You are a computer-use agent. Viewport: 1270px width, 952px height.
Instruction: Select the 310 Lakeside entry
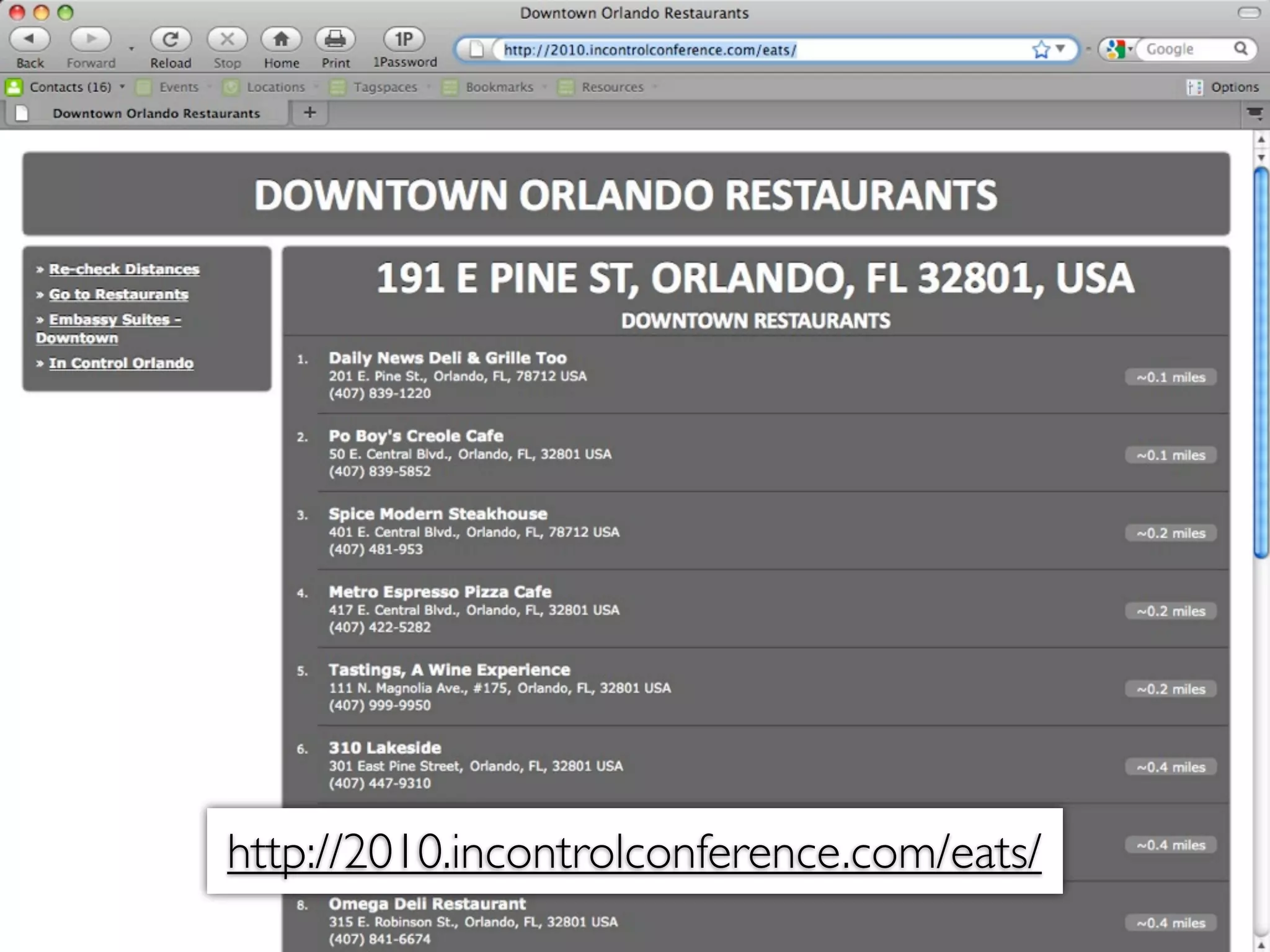click(x=384, y=748)
